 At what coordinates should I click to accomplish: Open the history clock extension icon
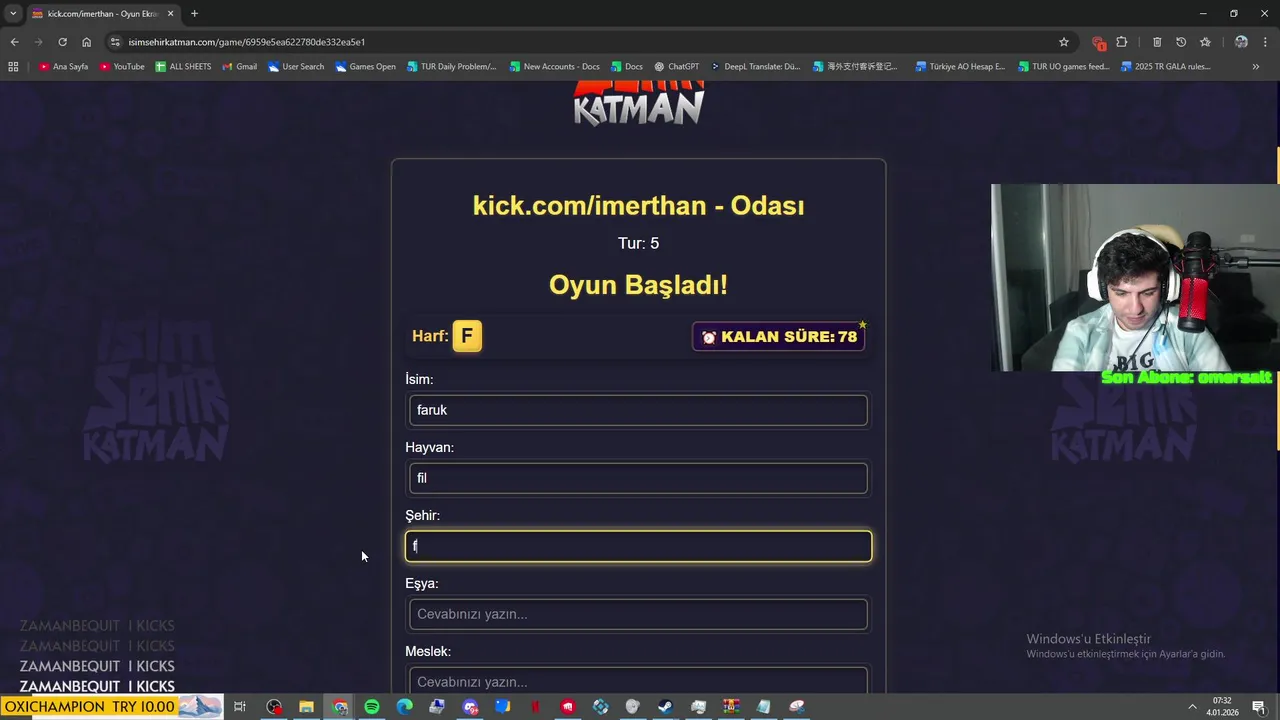click(1181, 42)
